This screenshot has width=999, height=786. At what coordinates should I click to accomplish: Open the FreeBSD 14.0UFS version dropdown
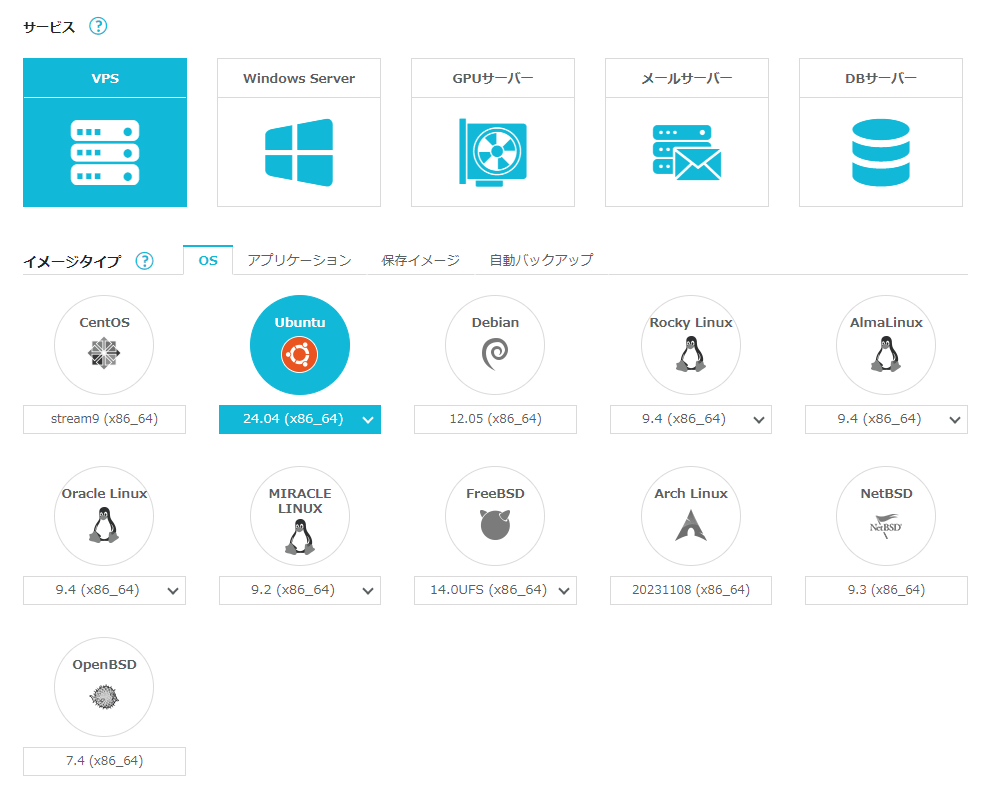click(x=495, y=590)
